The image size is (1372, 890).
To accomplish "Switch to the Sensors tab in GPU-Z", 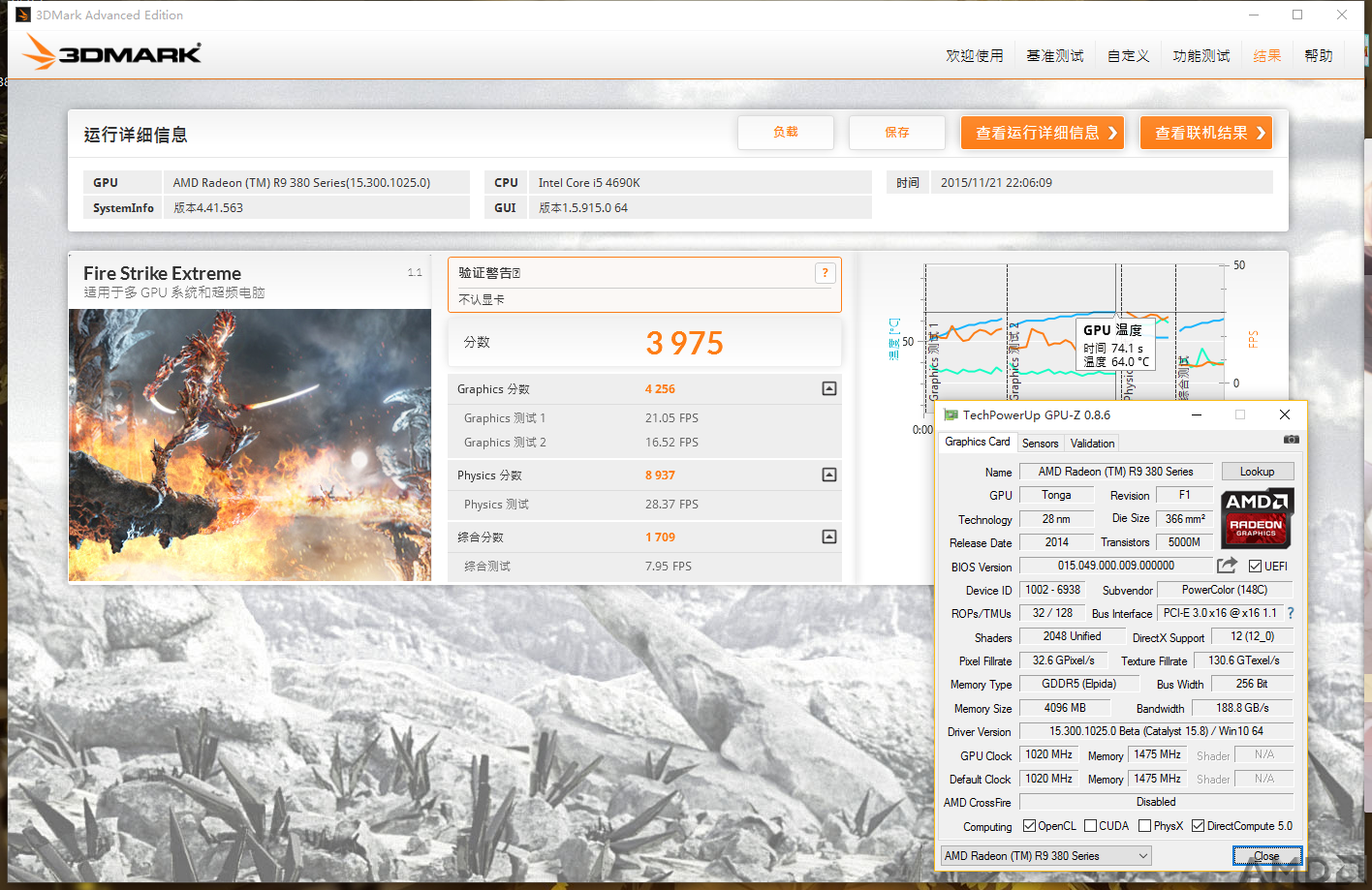I will (1040, 444).
